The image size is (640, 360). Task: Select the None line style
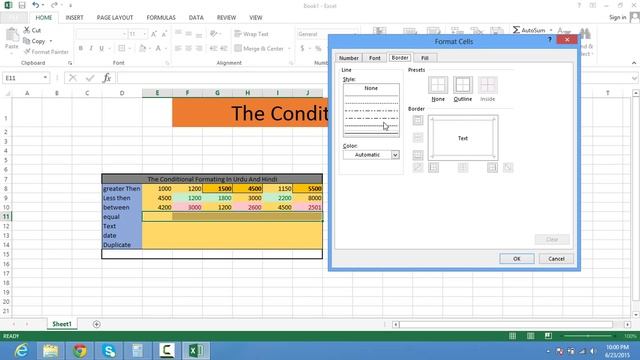(x=371, y=88)
